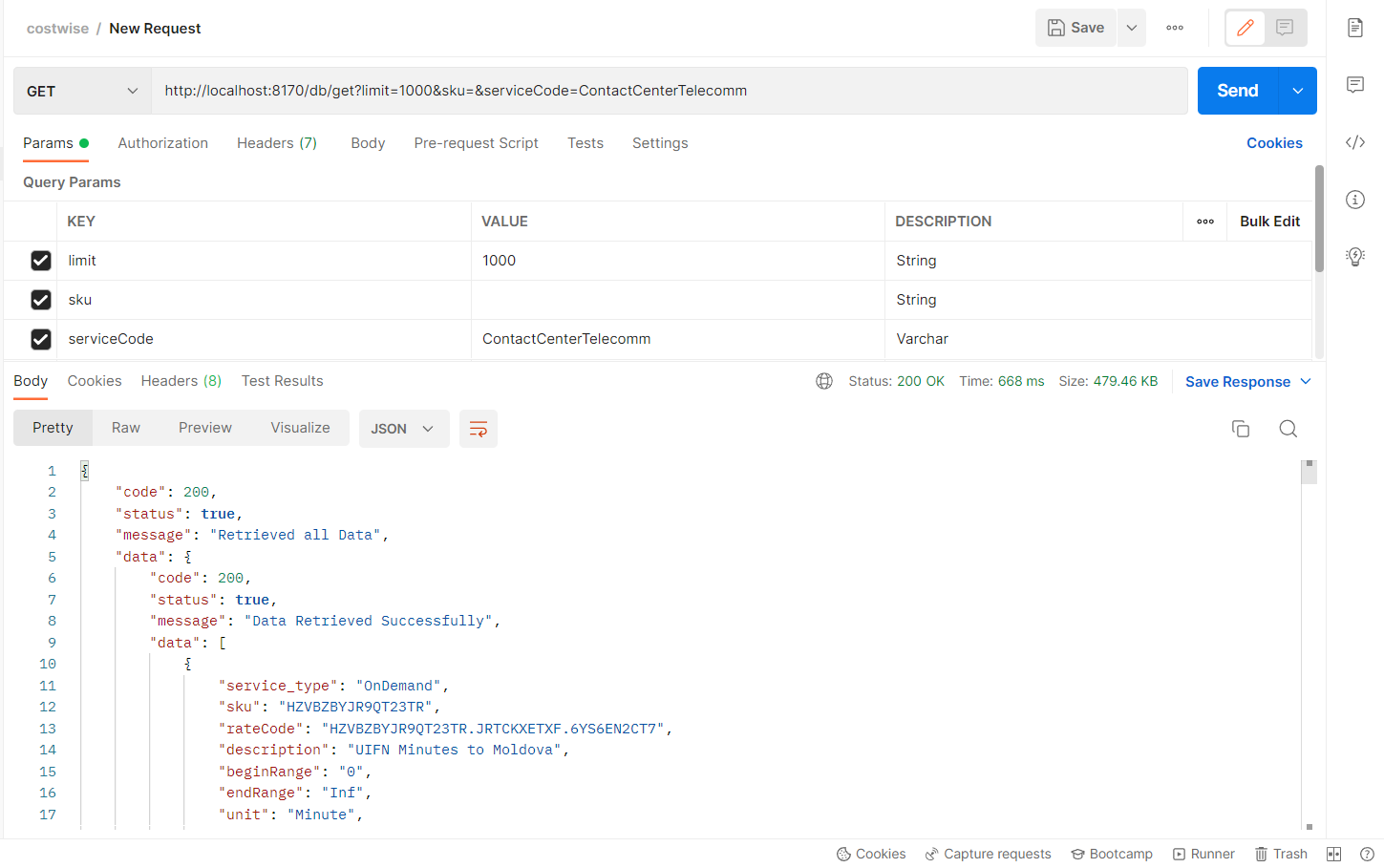Click the Size: 479.46 KB text
Viewport: 1384px width, 868px height.
(1108, 381)
